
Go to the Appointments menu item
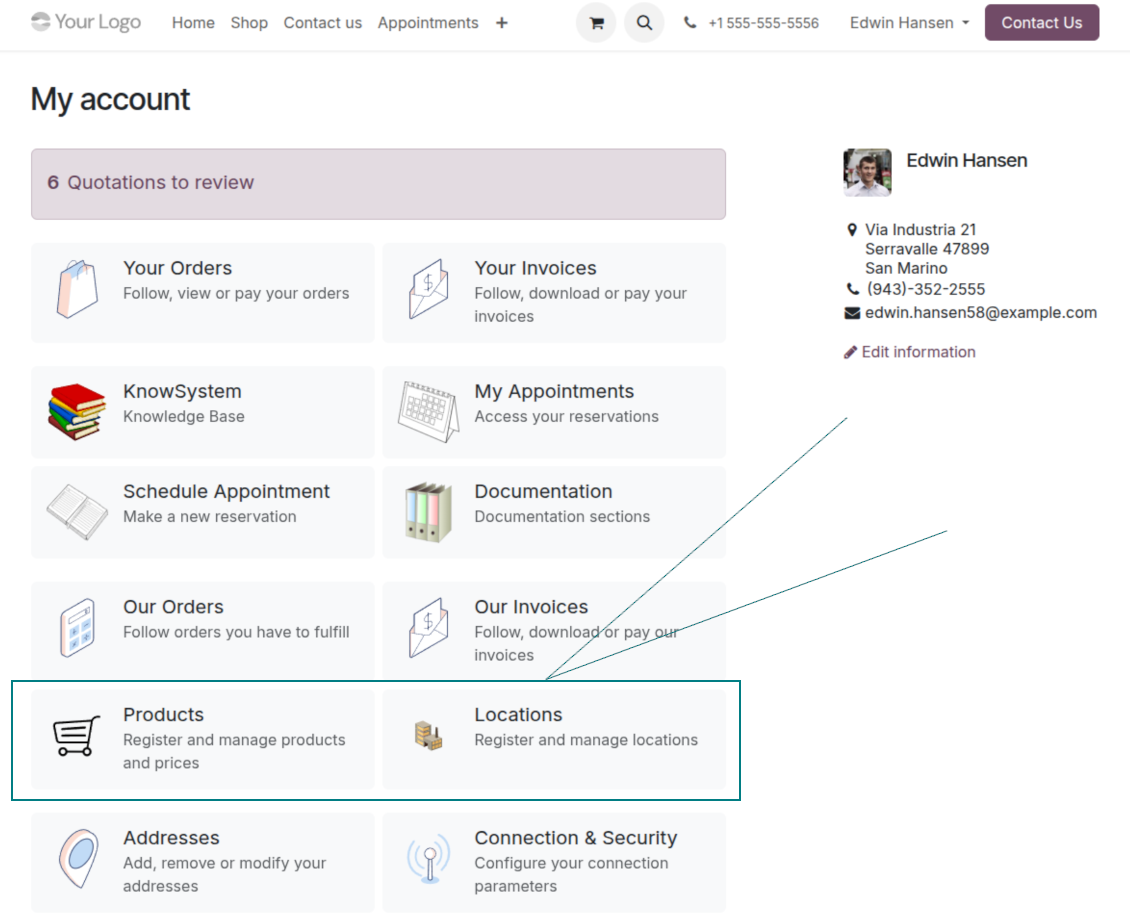click(x=428, y=23)
